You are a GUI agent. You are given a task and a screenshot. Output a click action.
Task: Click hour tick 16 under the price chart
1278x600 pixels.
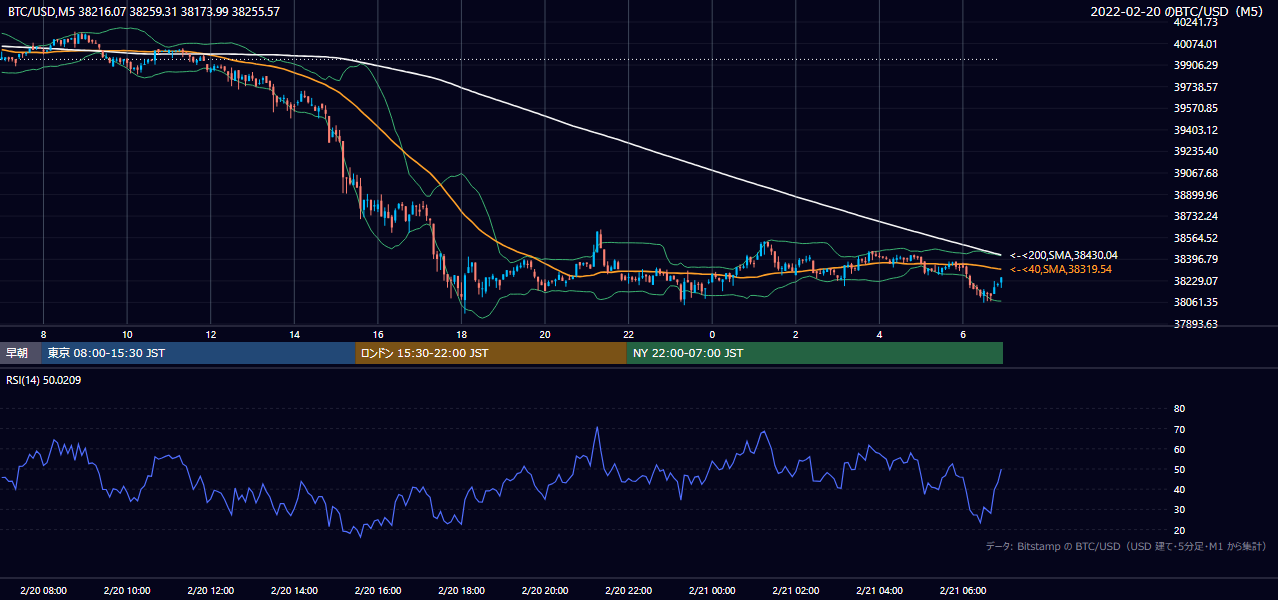pyautogui.click(x=377, y=333)
